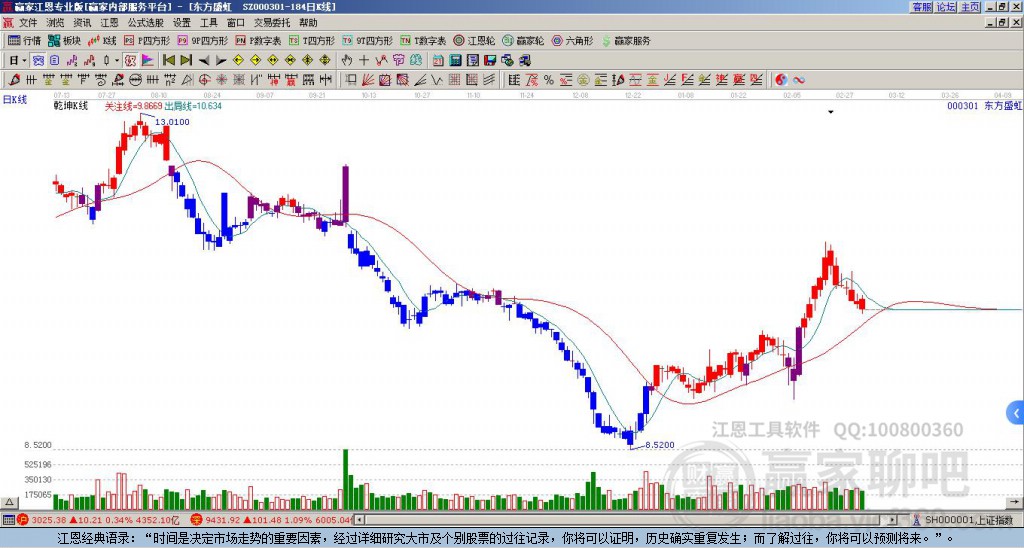Click the red grid square tool
Screen dimensions: 1024x548
455,80
